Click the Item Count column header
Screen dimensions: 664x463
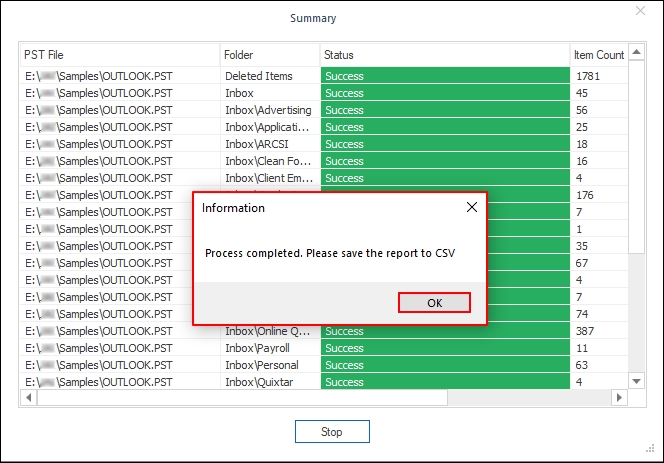click(x=599, y=55)
